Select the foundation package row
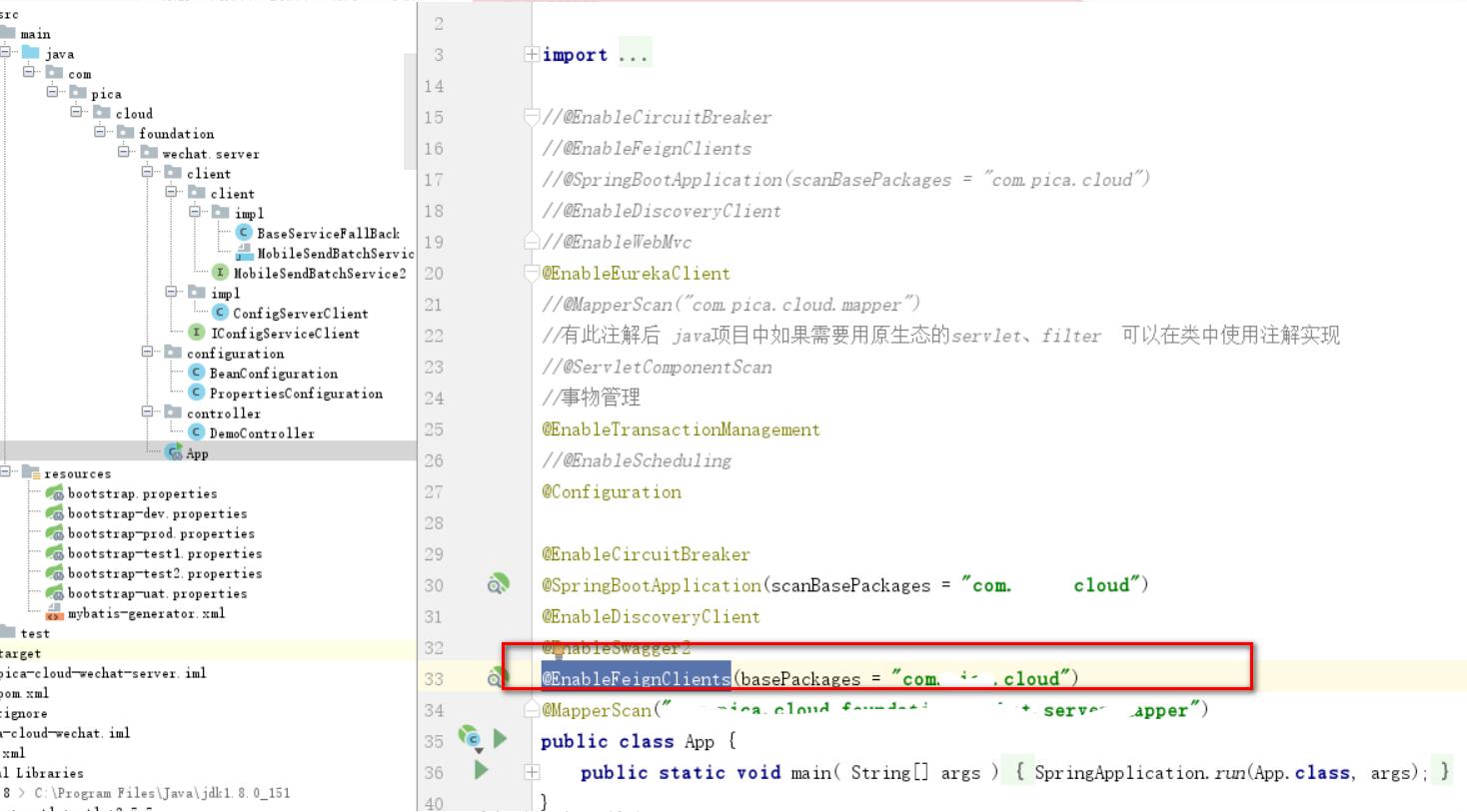Image resolution: width=1467 pixels, height=812 pixels. [x=165, y=133]
